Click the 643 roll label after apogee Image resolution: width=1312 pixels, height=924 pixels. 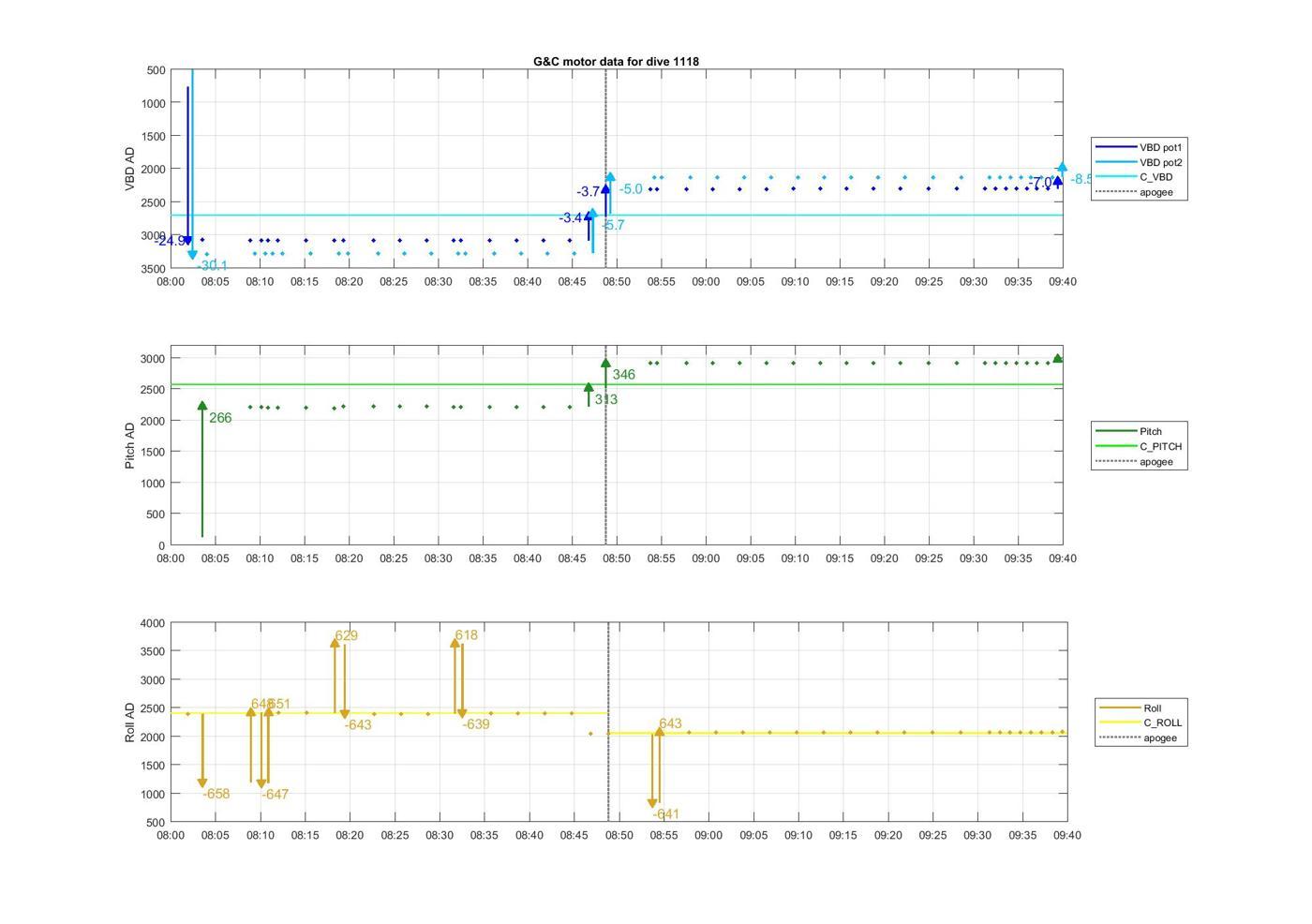[670, 723]
